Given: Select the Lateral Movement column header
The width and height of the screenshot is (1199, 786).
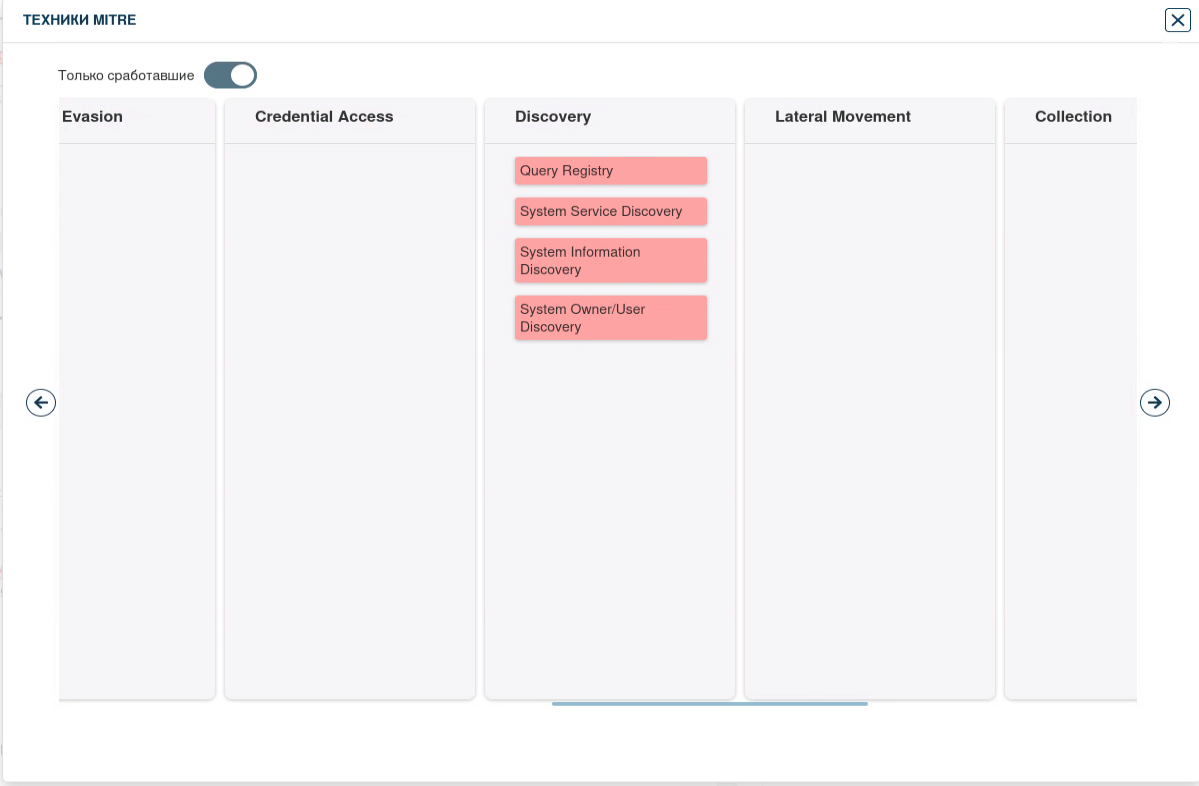Looking at the screenshot, I should [842, 117].
